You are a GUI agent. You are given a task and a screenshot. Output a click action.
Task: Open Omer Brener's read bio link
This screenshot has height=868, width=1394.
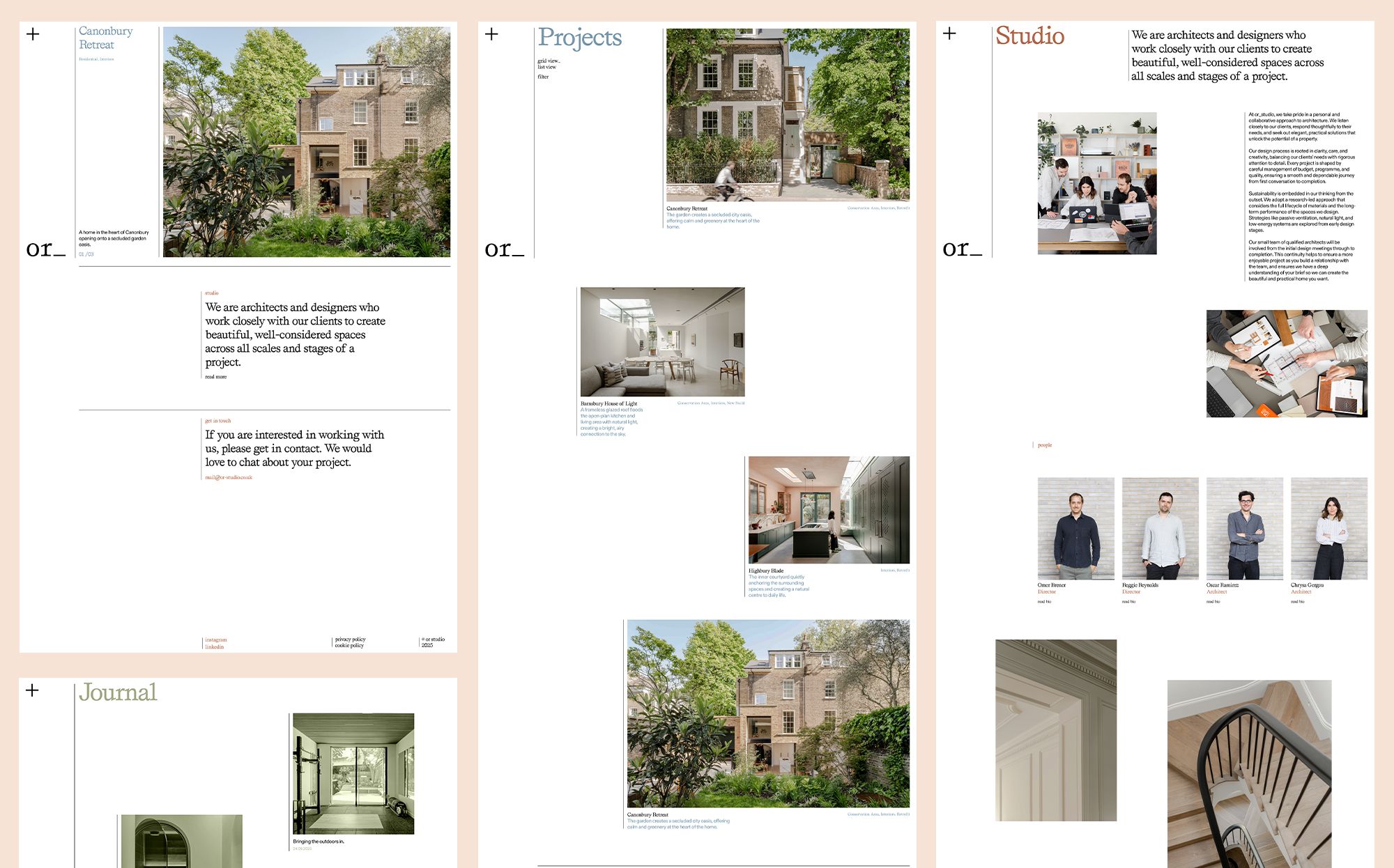(x=1044, y=601)
